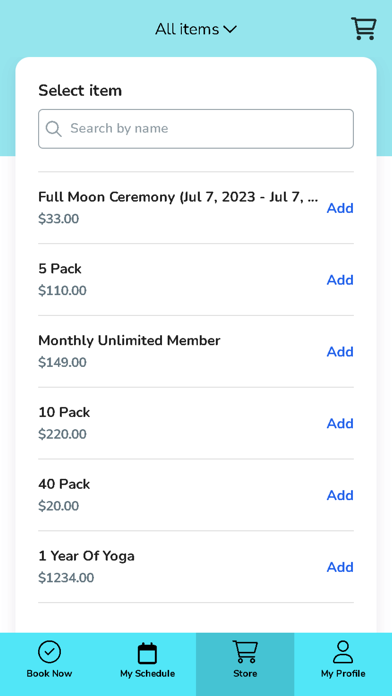Add the 40 Pack item
This screenshot has height=696, width=392.
click(340, 495)
